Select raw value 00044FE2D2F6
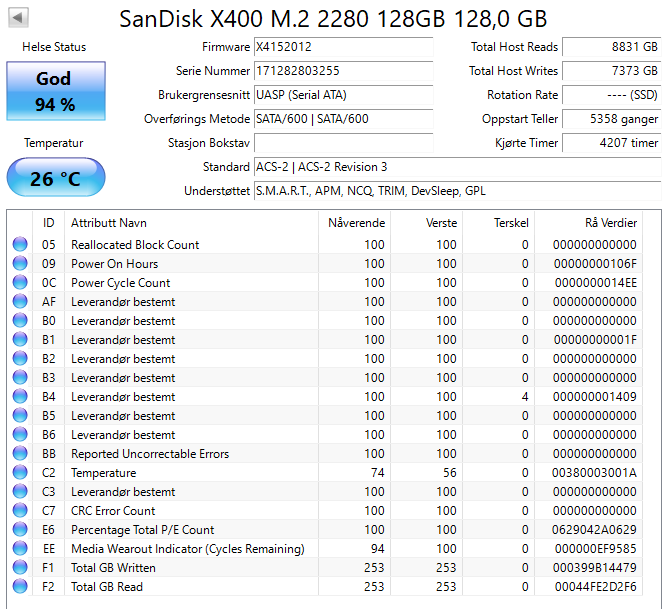667x609 pixels. click(x=596, y=586)
